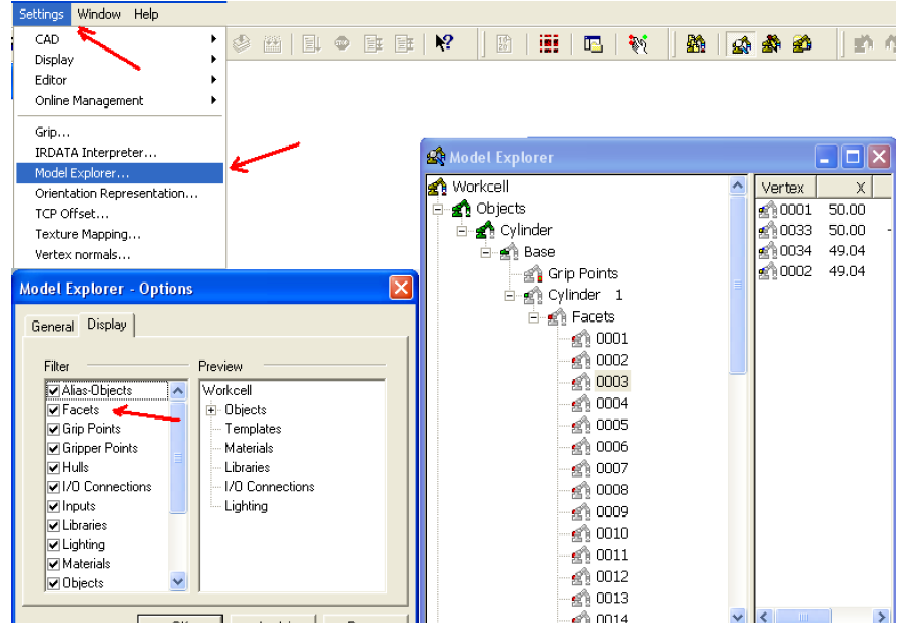
Task: Click the overlapping windows toolbar icon
Action: coord(592,43)
